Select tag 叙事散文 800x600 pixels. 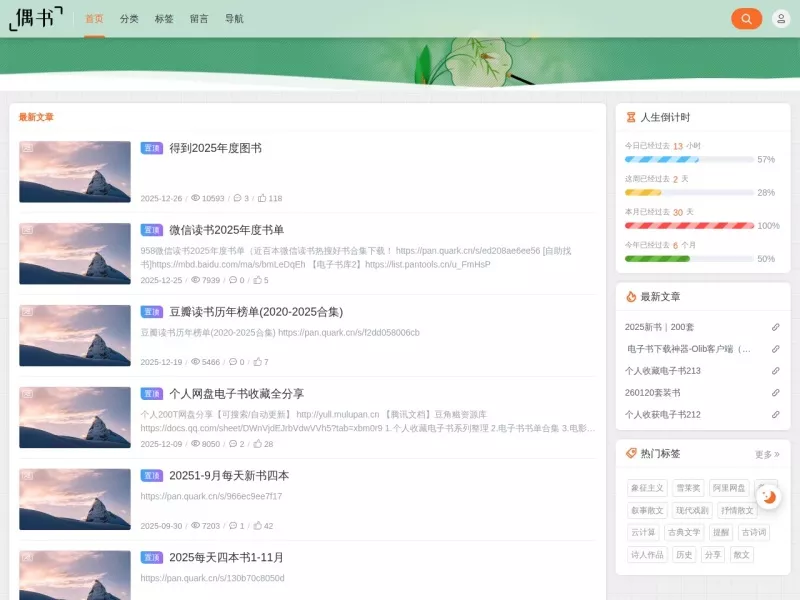(647, 510)
